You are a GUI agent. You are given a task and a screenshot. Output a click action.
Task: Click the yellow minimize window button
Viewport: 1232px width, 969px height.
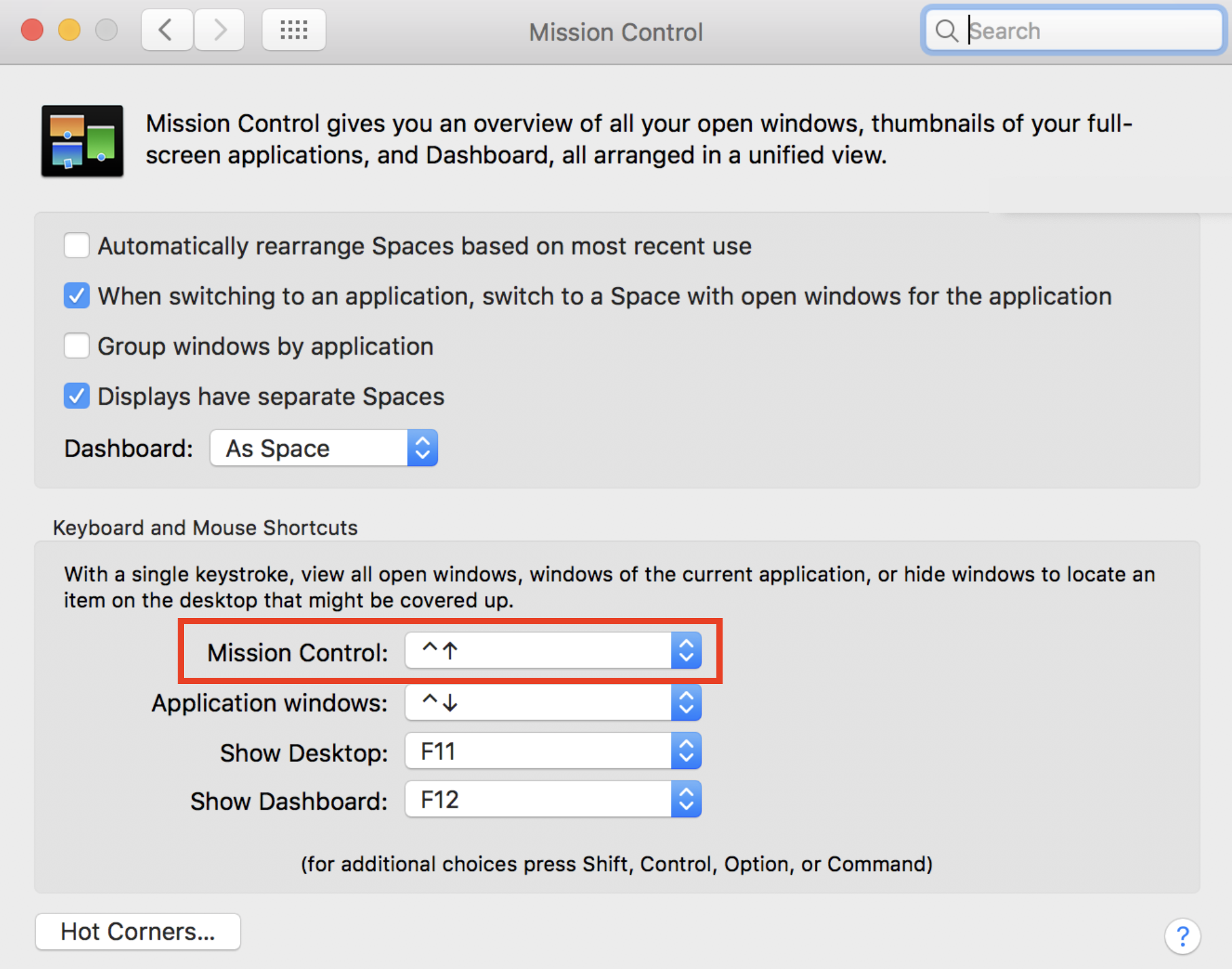tap(69, 30)
